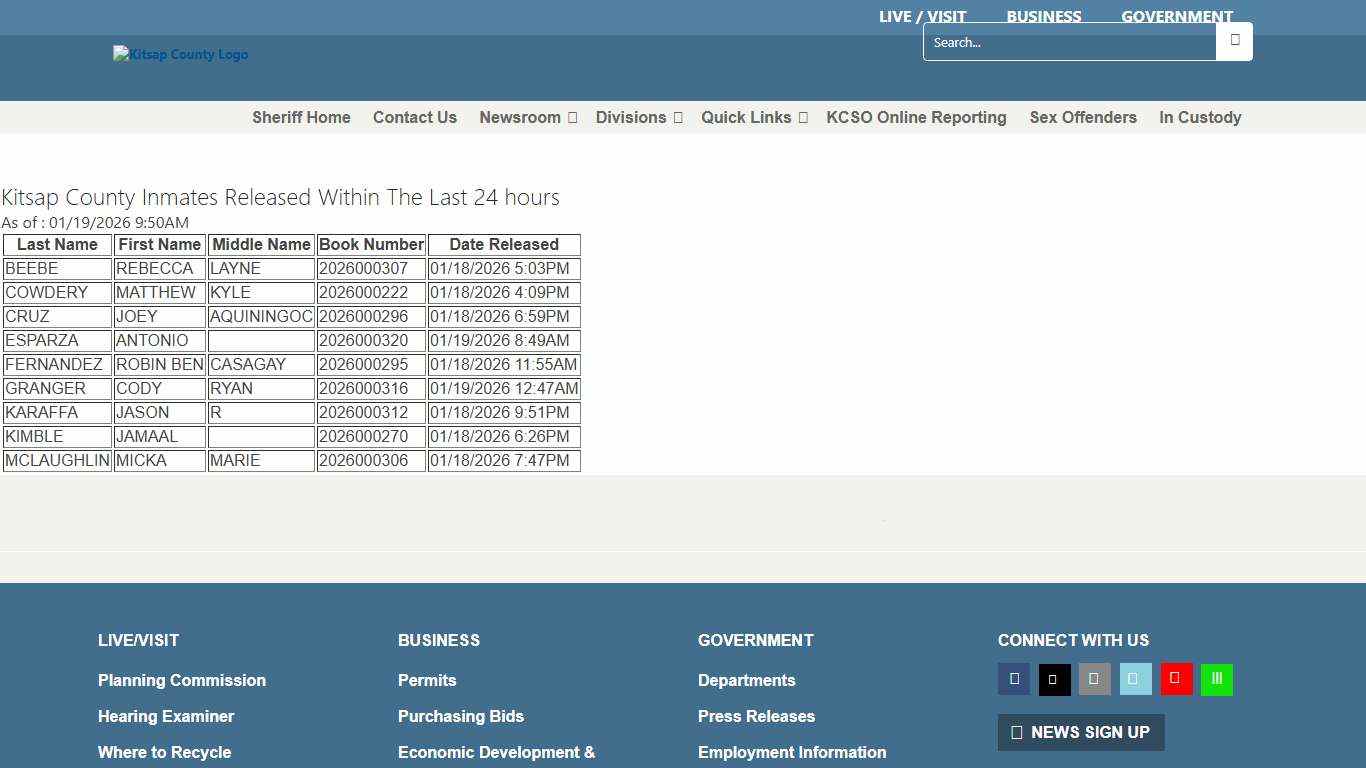Click the Kitsap County logo
This screenshot has height=768, width=1366.
point(181,55)
